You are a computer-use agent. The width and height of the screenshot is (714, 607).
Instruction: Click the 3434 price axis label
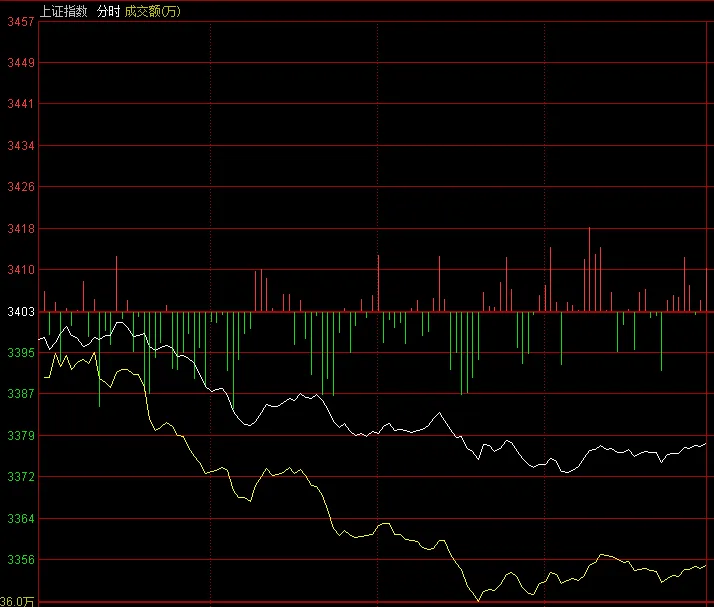(x=21, y=146)
